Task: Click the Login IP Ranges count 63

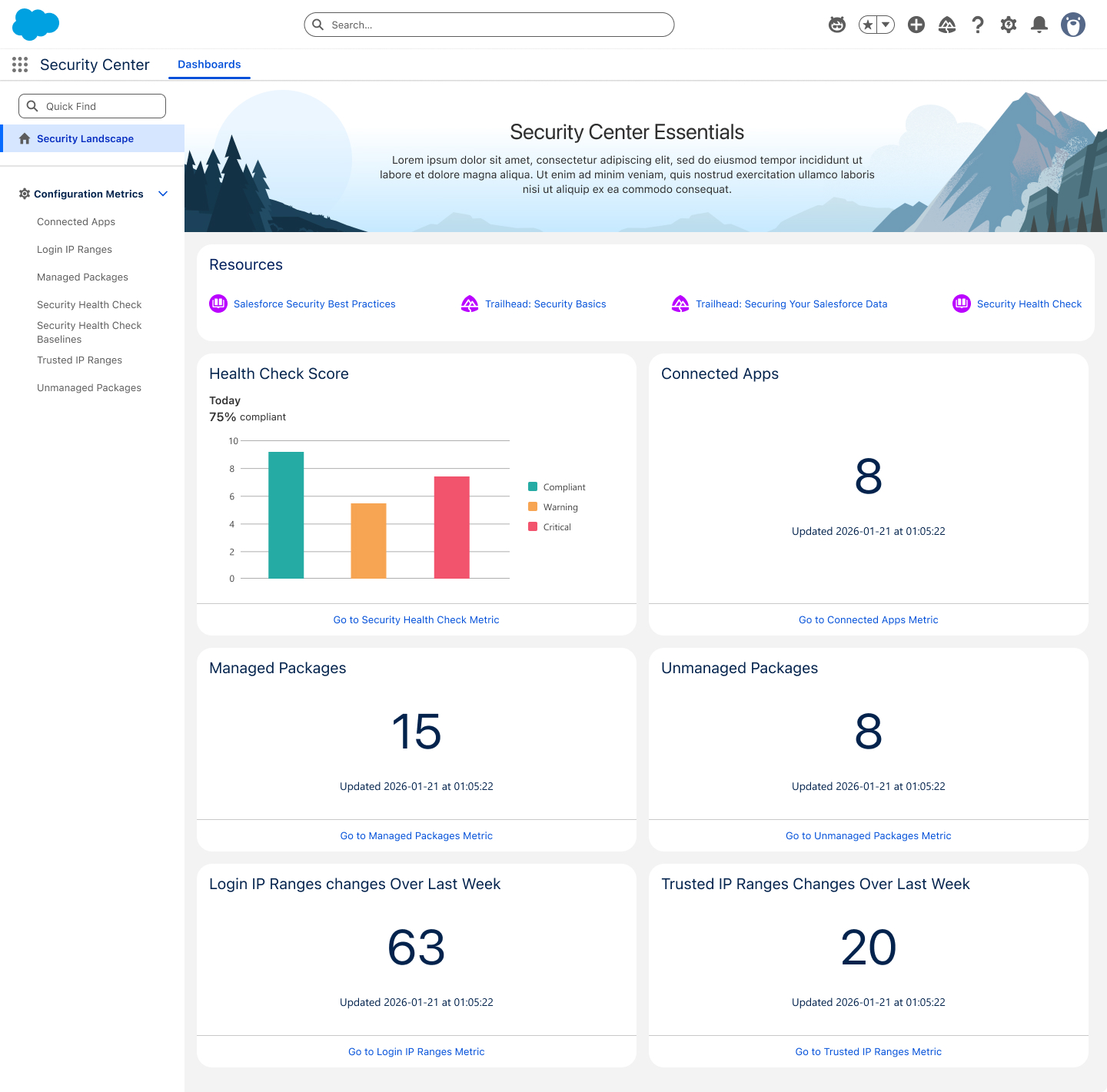Action: point(417,948)
